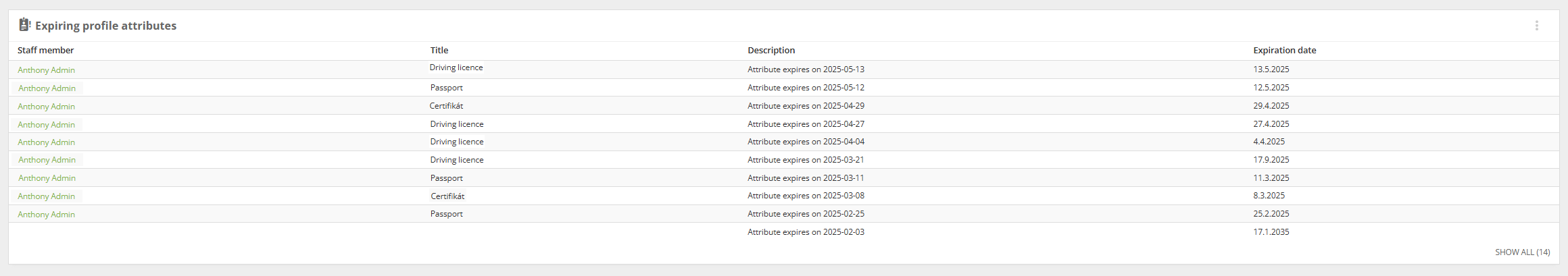Open Anthony Admin in the 27.4.2025 row
The image size is (1568, 276).
click(x=46, y=125)
